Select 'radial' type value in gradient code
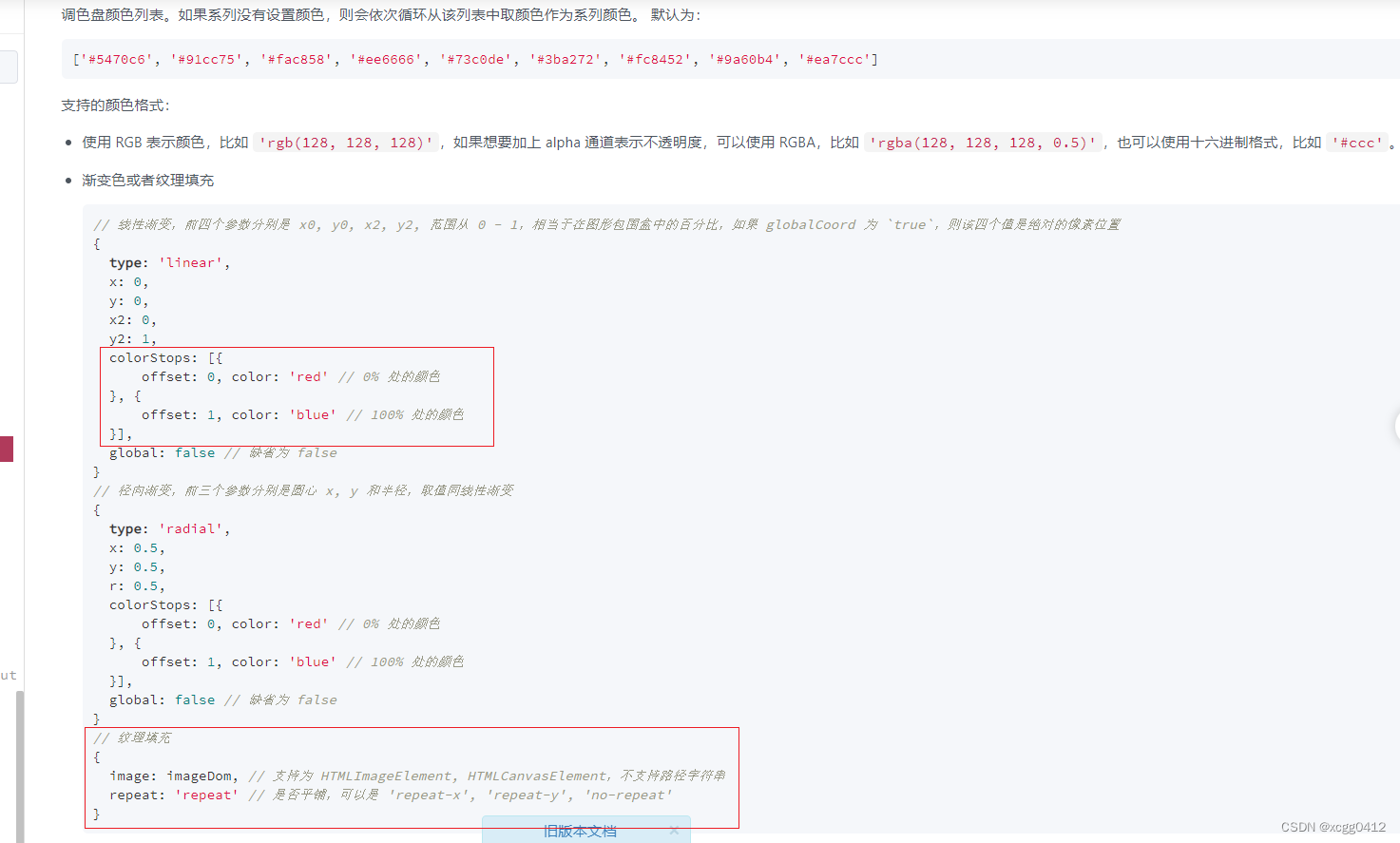This screenshot has height=843, width=1400. click(192, 528)
